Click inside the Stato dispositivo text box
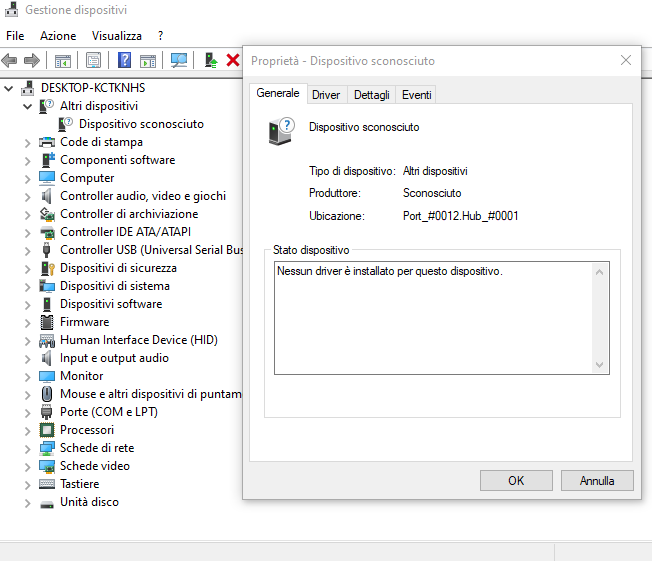Viewport: 652px width, 561px height. pos(442,318)
